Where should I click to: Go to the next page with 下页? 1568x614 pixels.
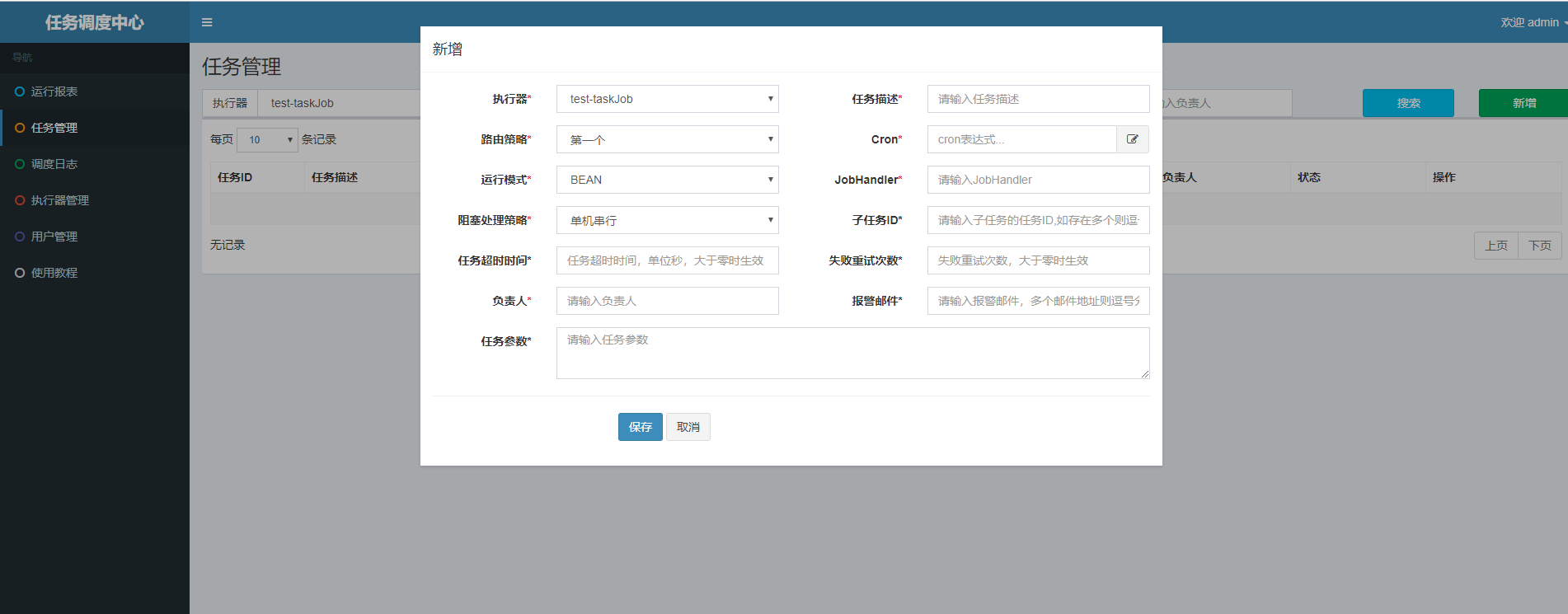tap(1540, 246)
